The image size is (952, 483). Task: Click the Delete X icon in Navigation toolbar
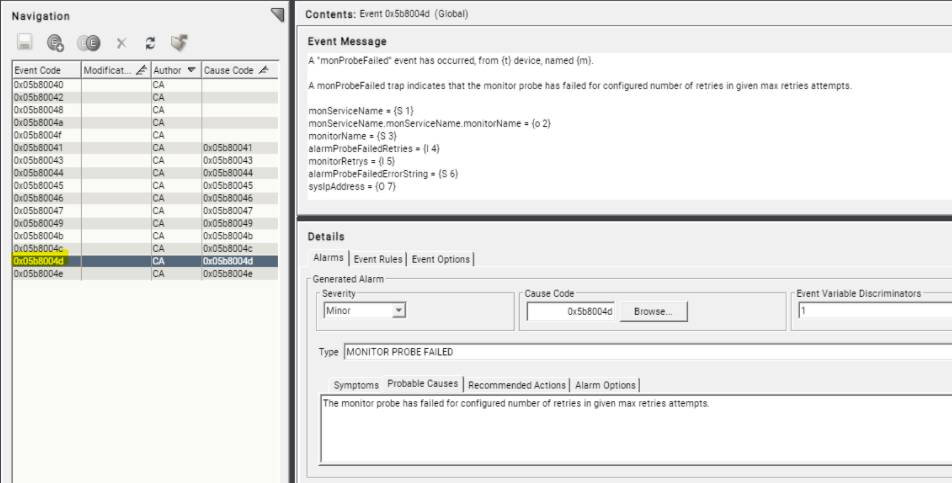[x=121, y=43]
